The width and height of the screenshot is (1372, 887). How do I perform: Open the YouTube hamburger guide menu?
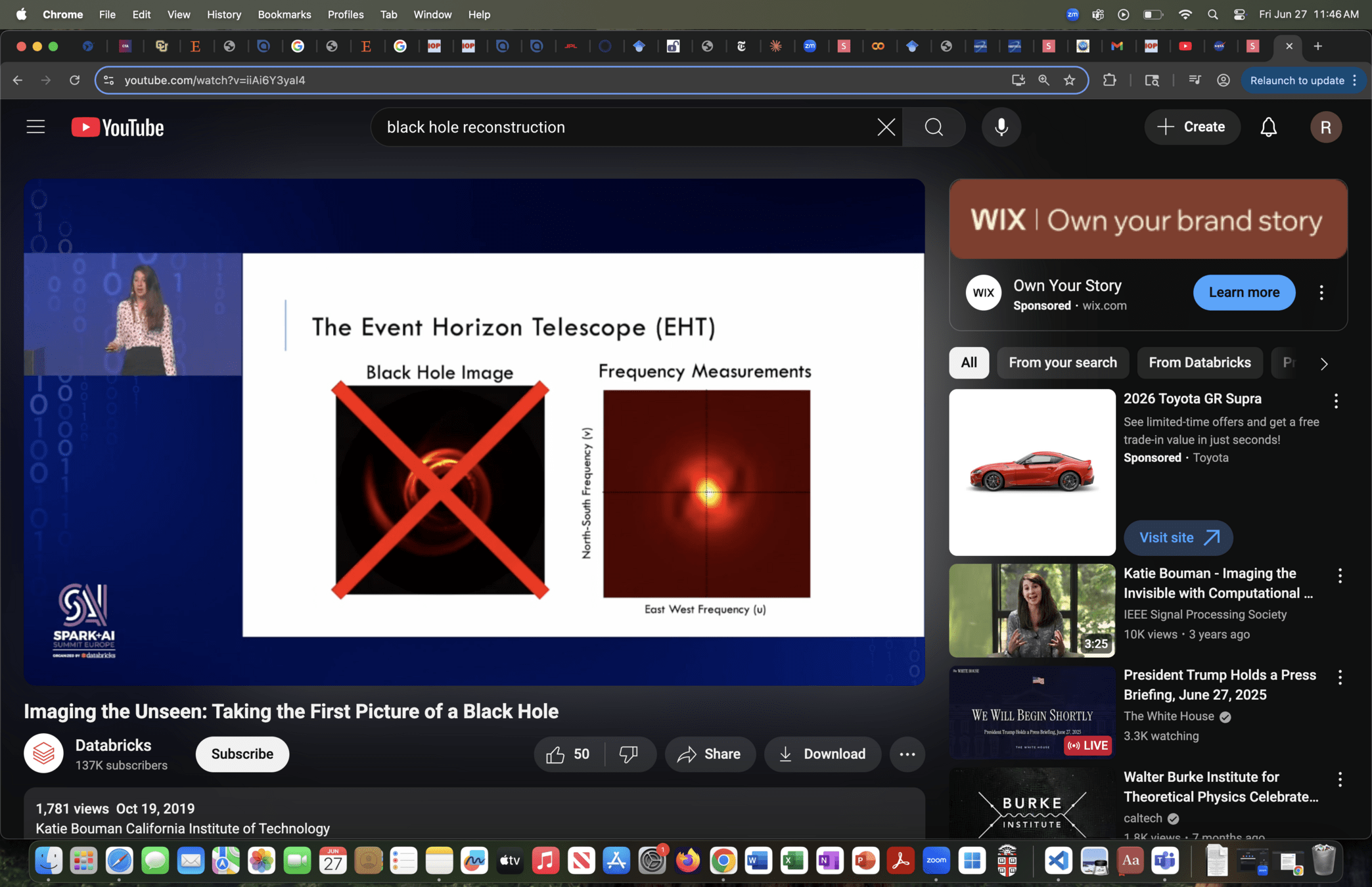click(35, 127)
